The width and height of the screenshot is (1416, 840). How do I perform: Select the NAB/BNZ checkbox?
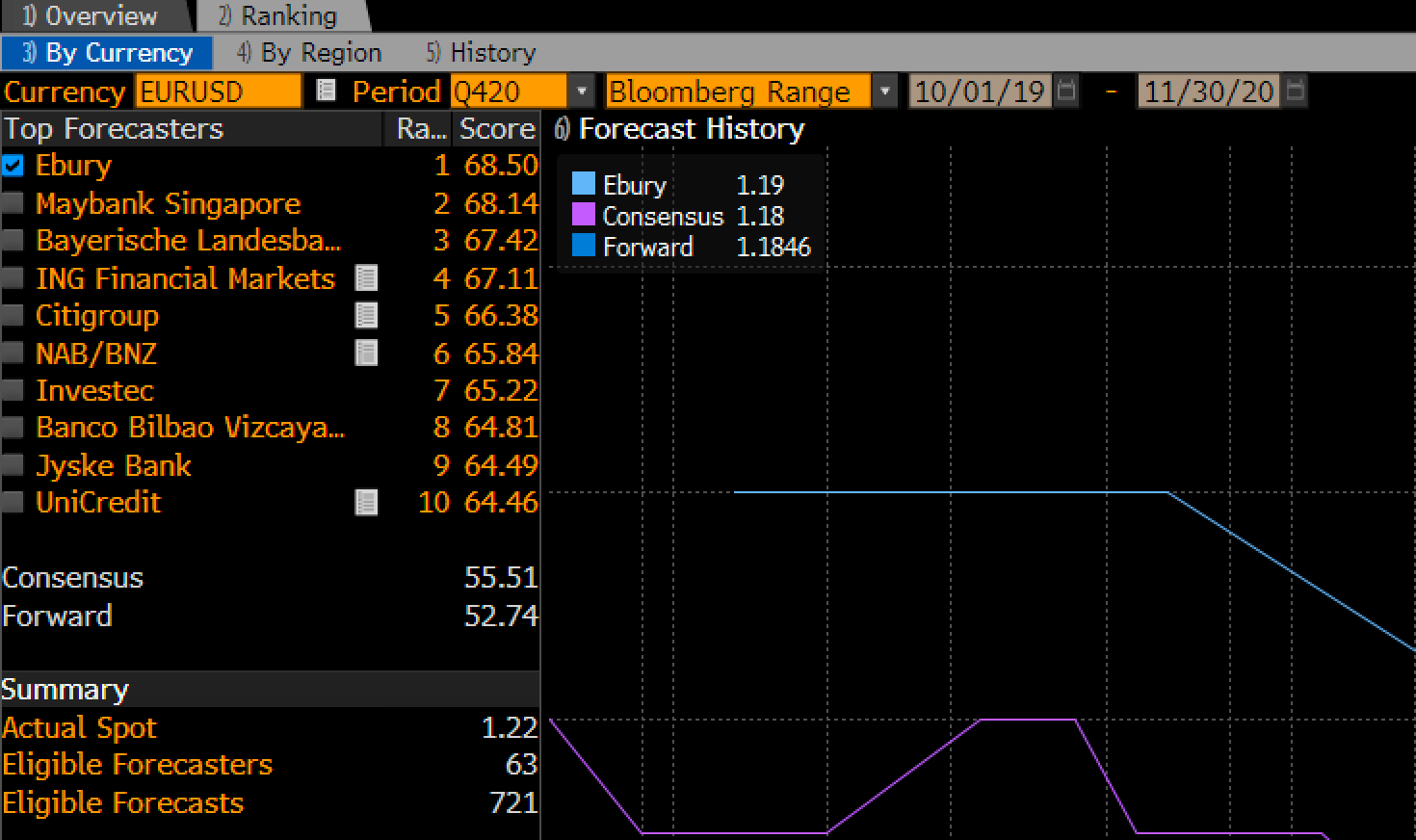(13, 354)
